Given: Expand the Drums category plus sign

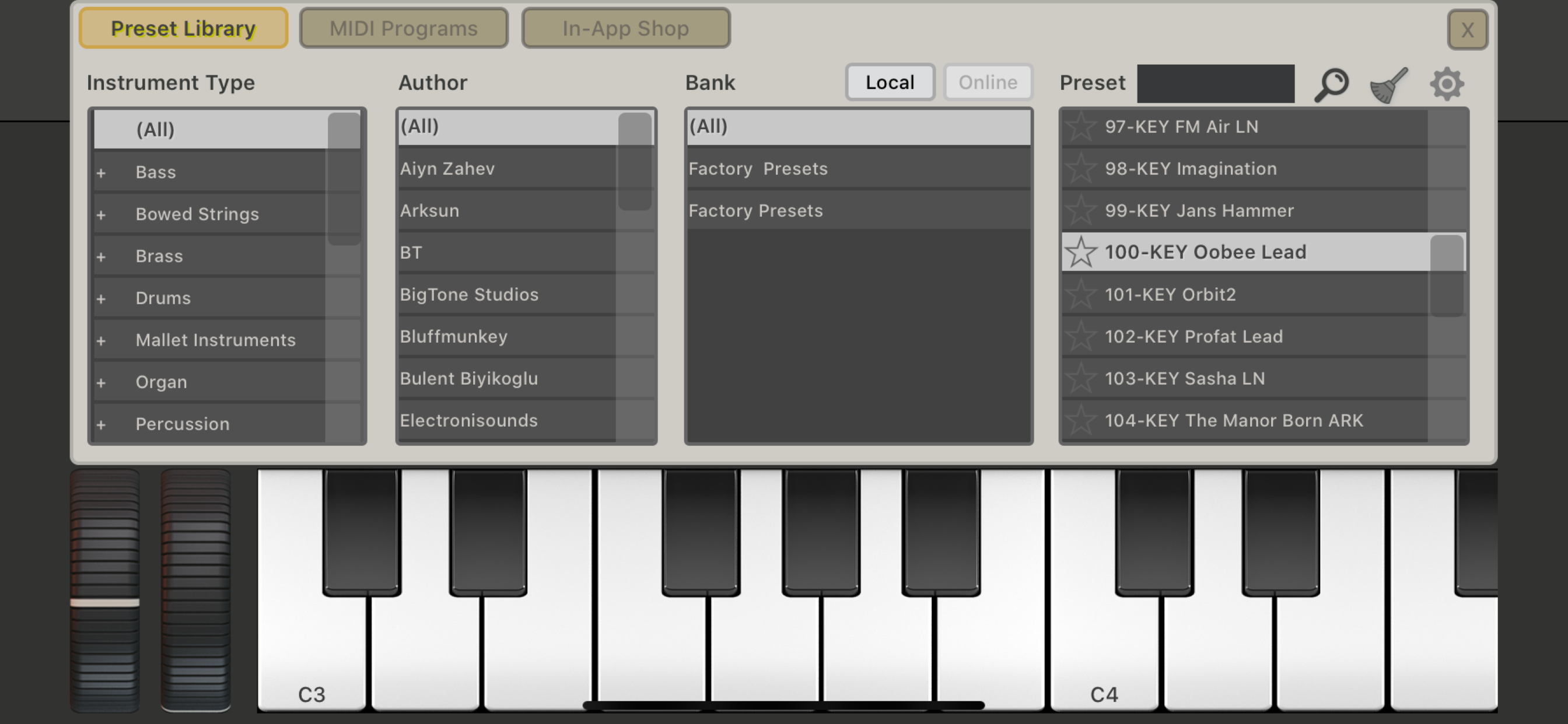Looking at the screenshot, I should (x=101, y=298).
